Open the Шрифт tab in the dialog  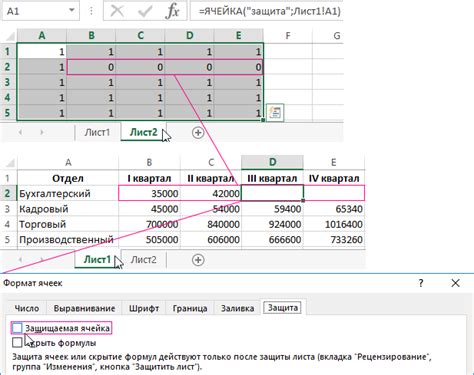[x=144, y=308]
